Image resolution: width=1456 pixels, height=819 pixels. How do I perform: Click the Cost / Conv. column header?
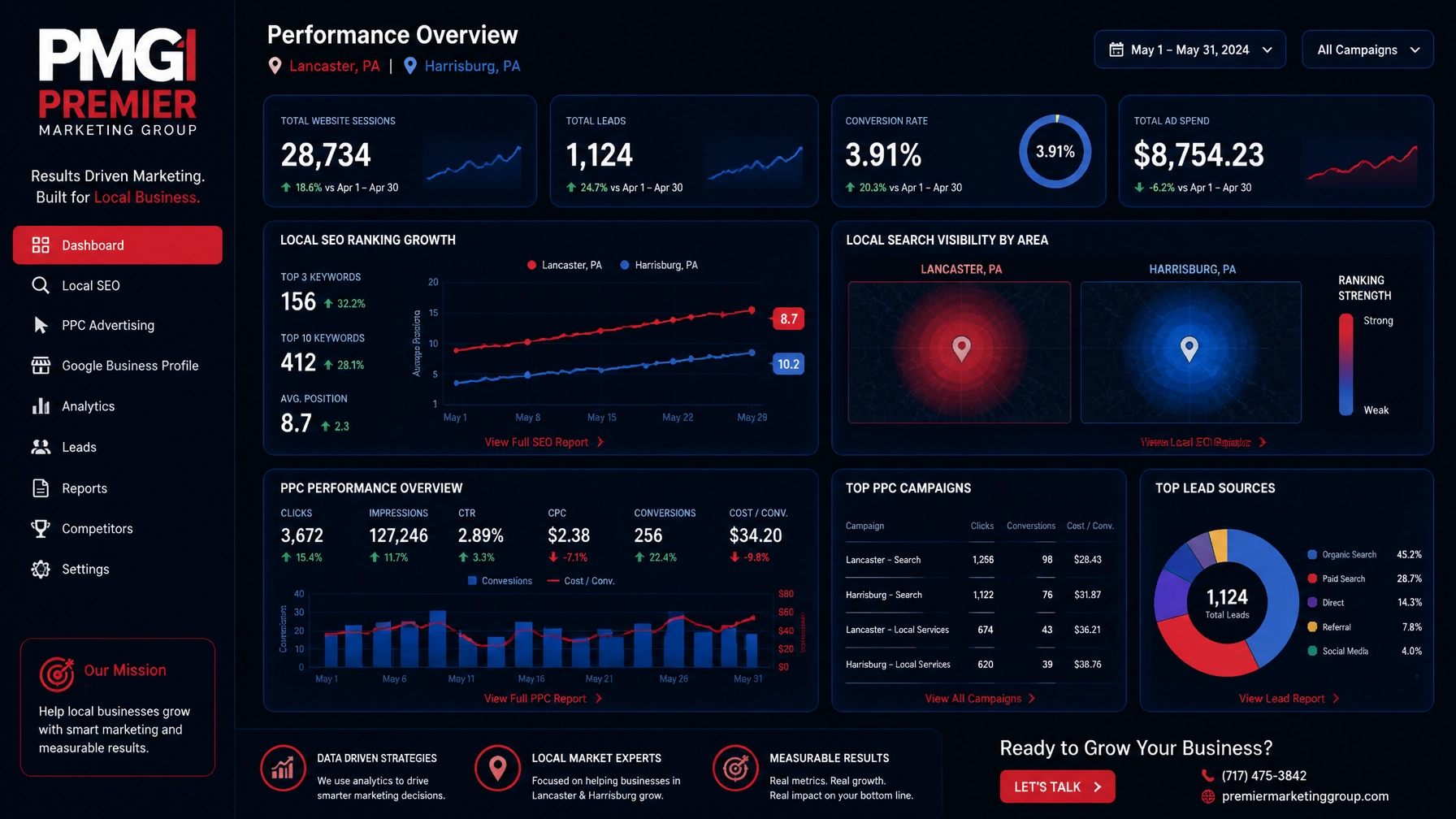(1090, 526)
